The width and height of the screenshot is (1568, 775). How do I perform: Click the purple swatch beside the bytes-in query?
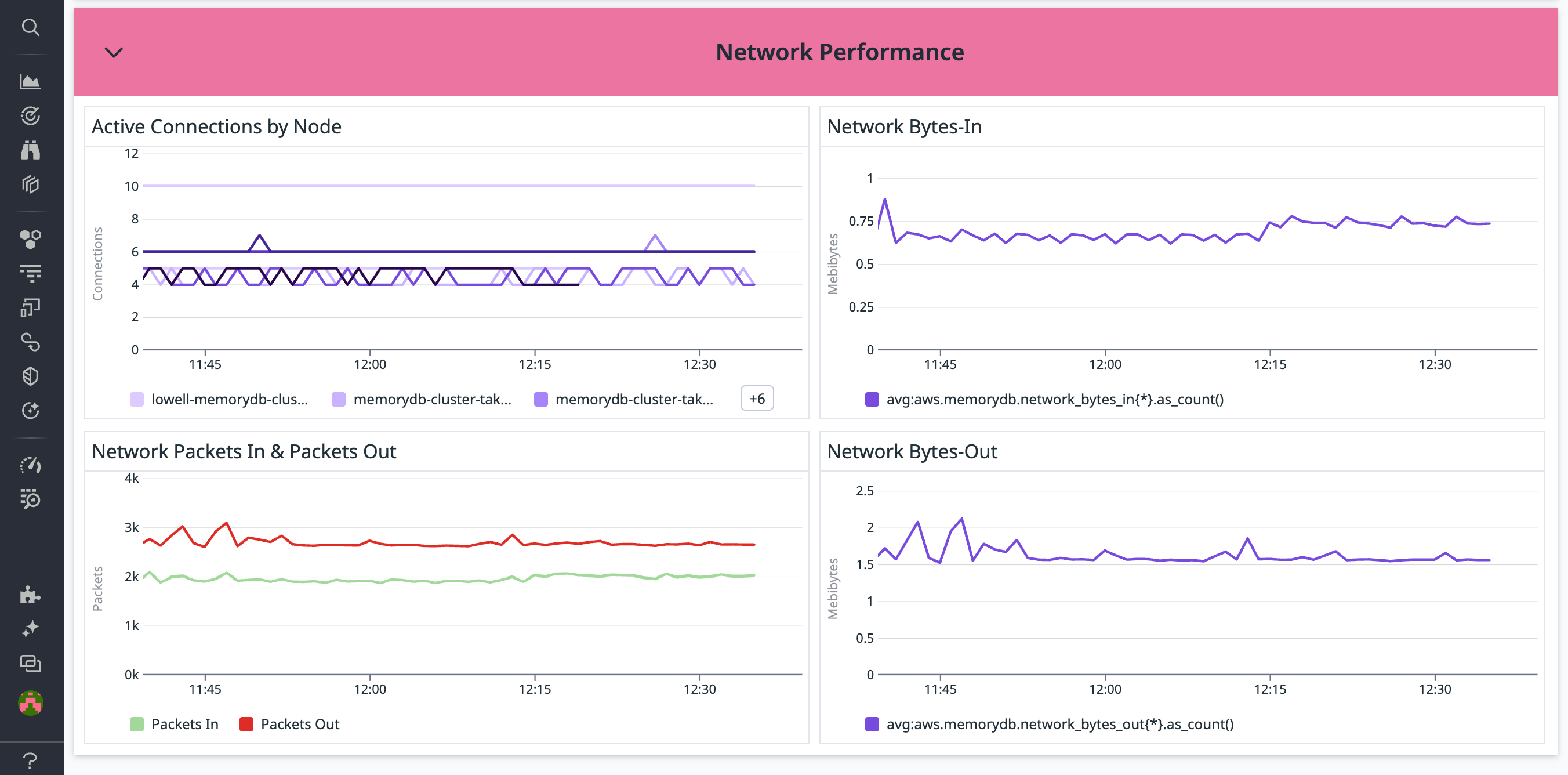pyautogui.click(x=872, y=399)
